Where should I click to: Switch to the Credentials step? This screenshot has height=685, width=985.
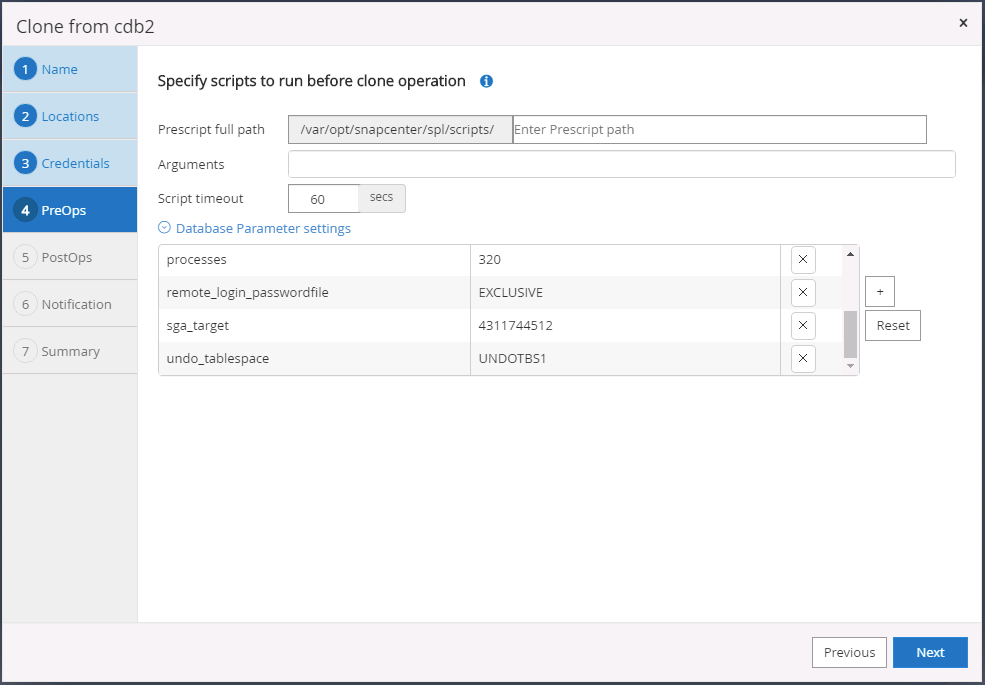click(x=75, y=163)
